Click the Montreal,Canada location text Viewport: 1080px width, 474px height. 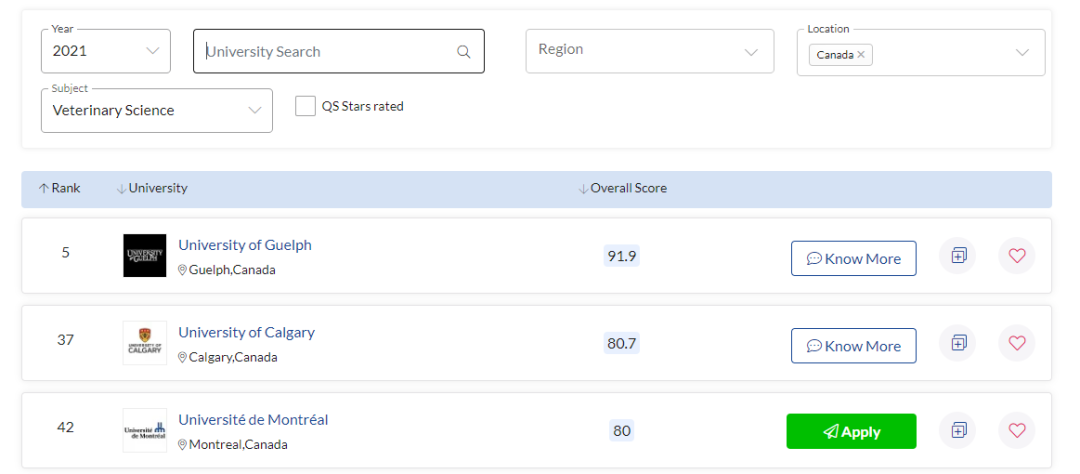(232, 445)
